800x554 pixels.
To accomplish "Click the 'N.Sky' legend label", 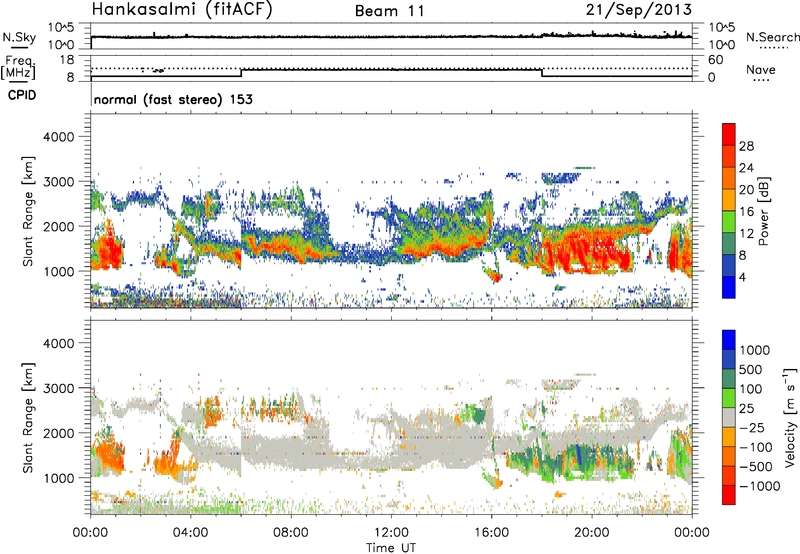I will coord(19,37).
